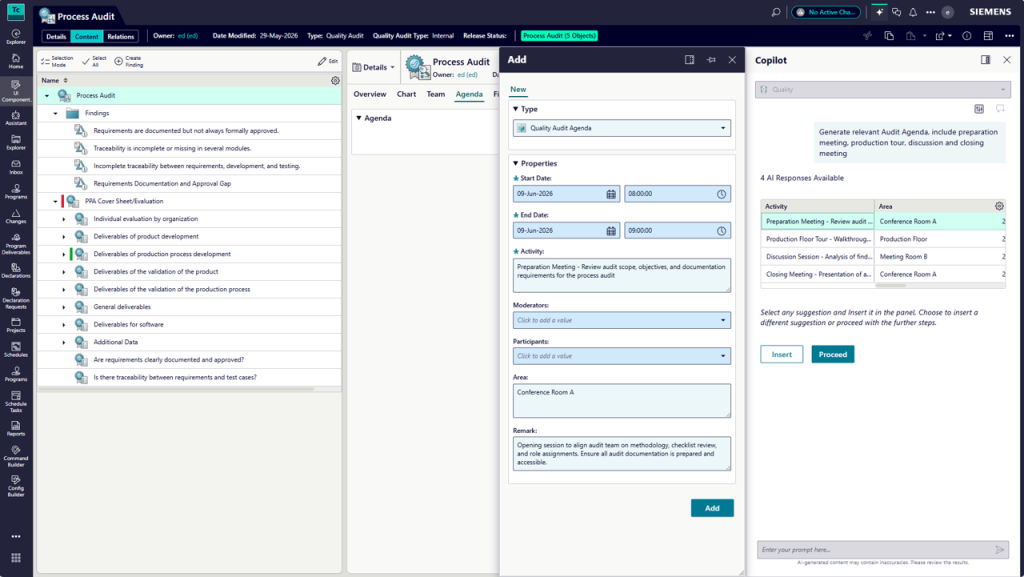
Task: Toggle Copilot panel layout view
Action: pyautogui.click(x=985, y=59)
